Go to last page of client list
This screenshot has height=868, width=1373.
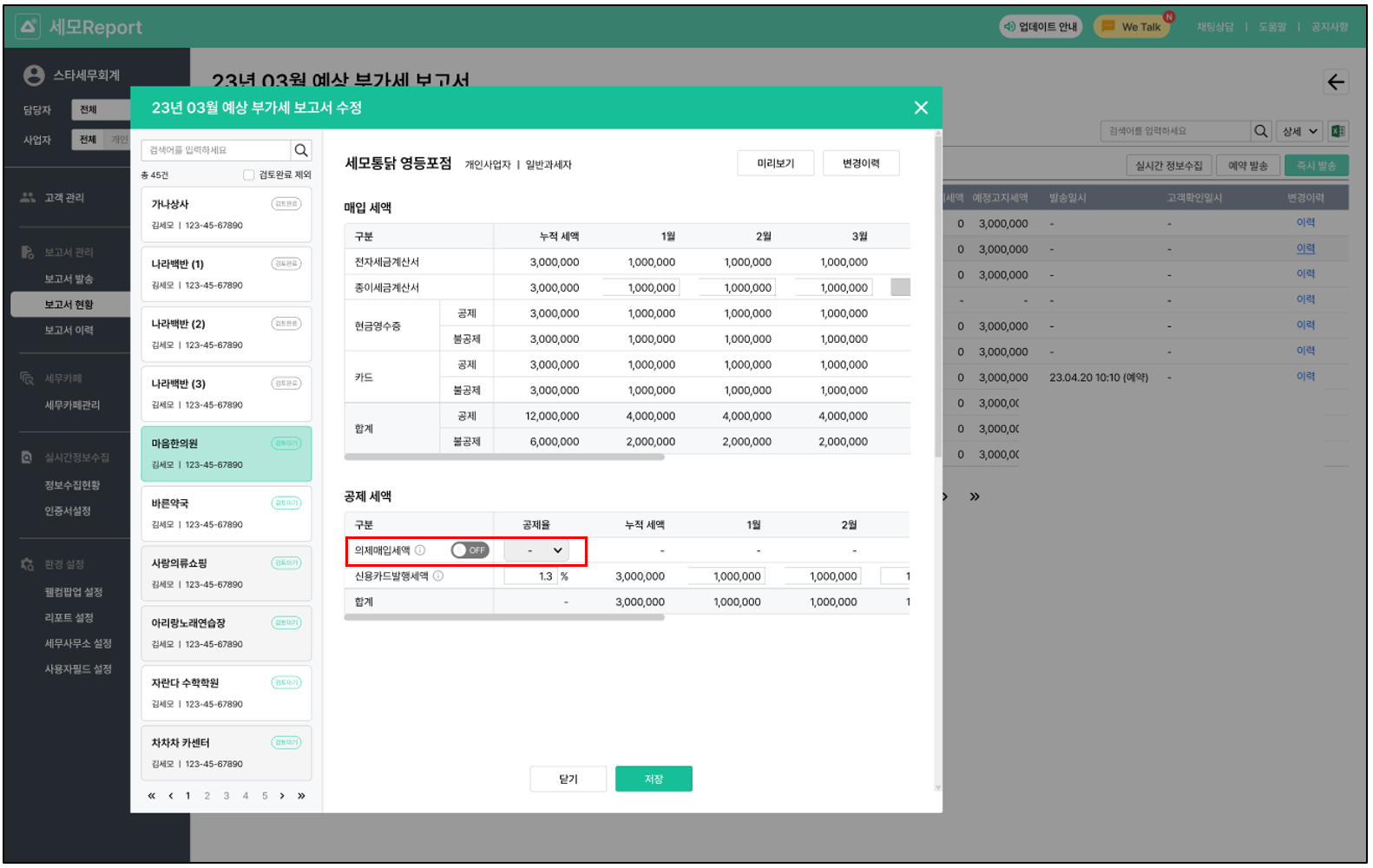(x=301, y=796)
